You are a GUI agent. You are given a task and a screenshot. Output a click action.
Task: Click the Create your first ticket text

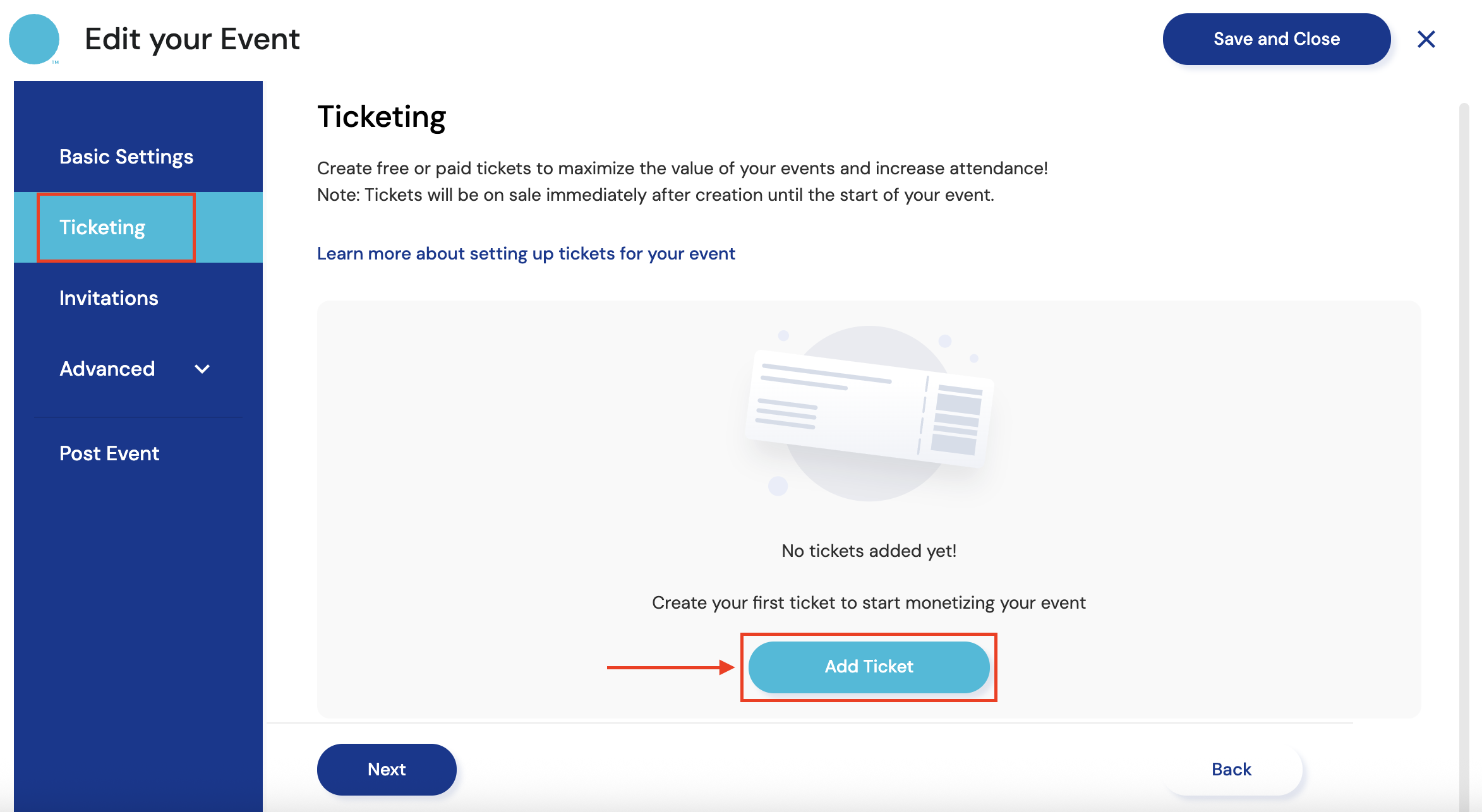click(x=869, y=602)
